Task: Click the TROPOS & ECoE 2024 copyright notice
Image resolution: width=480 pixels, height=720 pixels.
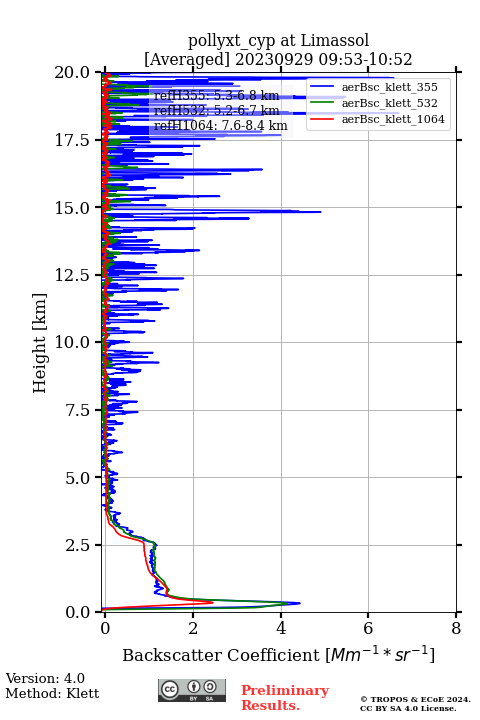Action: coord(415,703)
